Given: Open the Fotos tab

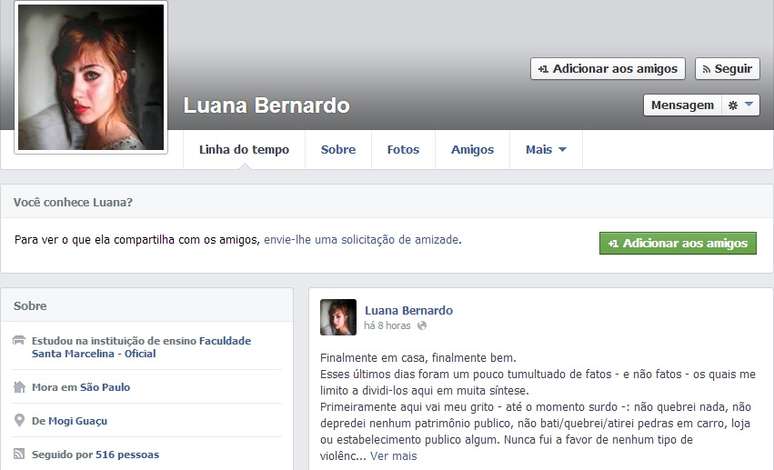Looking at the screenshot, I should pos(403,150).
